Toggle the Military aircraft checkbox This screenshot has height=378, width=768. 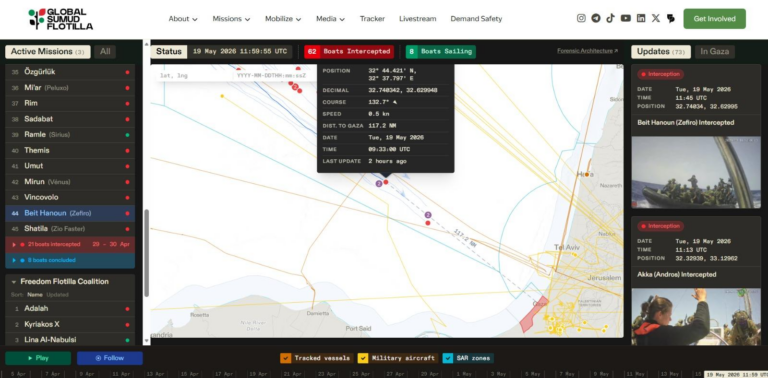coord(363,358)
